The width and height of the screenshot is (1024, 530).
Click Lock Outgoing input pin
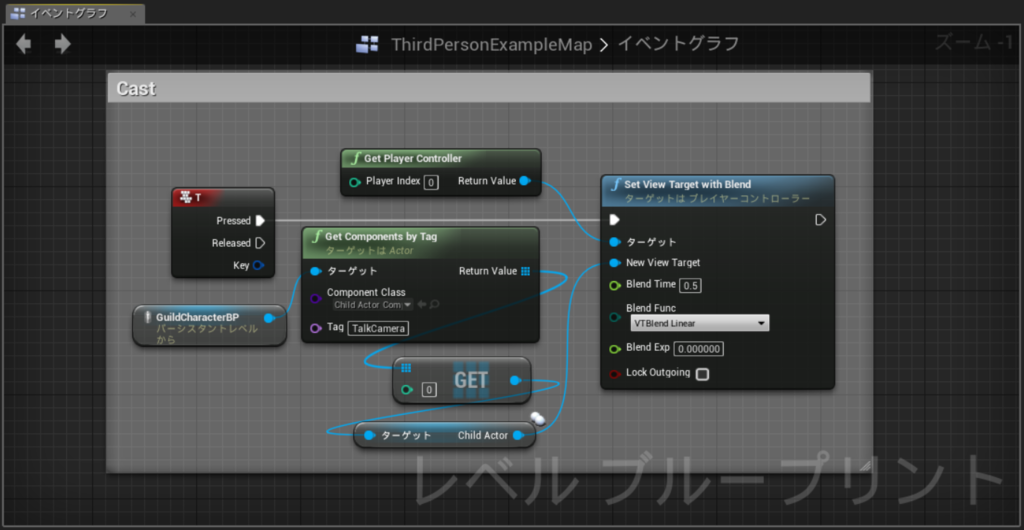point(615,374)
